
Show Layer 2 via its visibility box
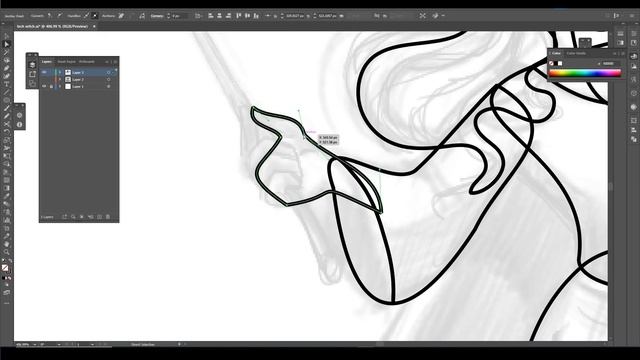click(44, 80)
